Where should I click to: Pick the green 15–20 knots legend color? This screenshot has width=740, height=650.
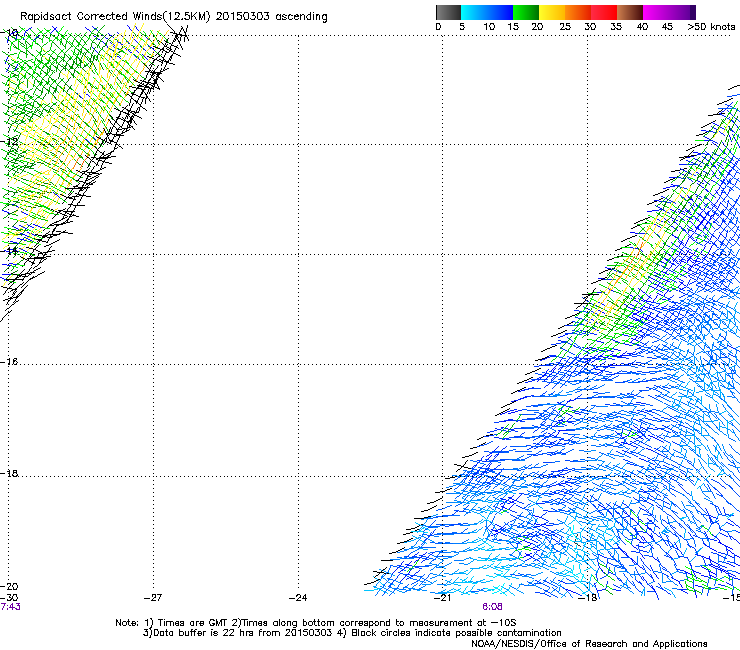(x=526, y=12)
